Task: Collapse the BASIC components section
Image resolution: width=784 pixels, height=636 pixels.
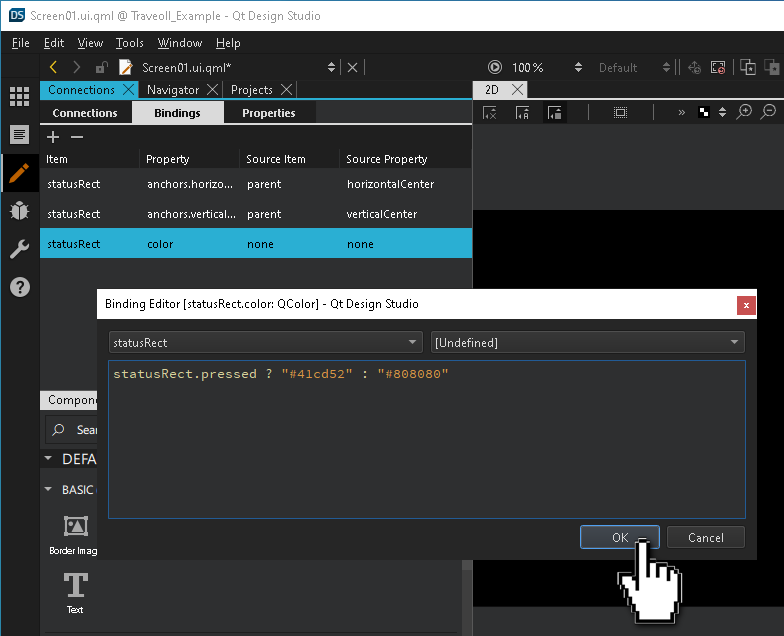Action: pos(49,490)
